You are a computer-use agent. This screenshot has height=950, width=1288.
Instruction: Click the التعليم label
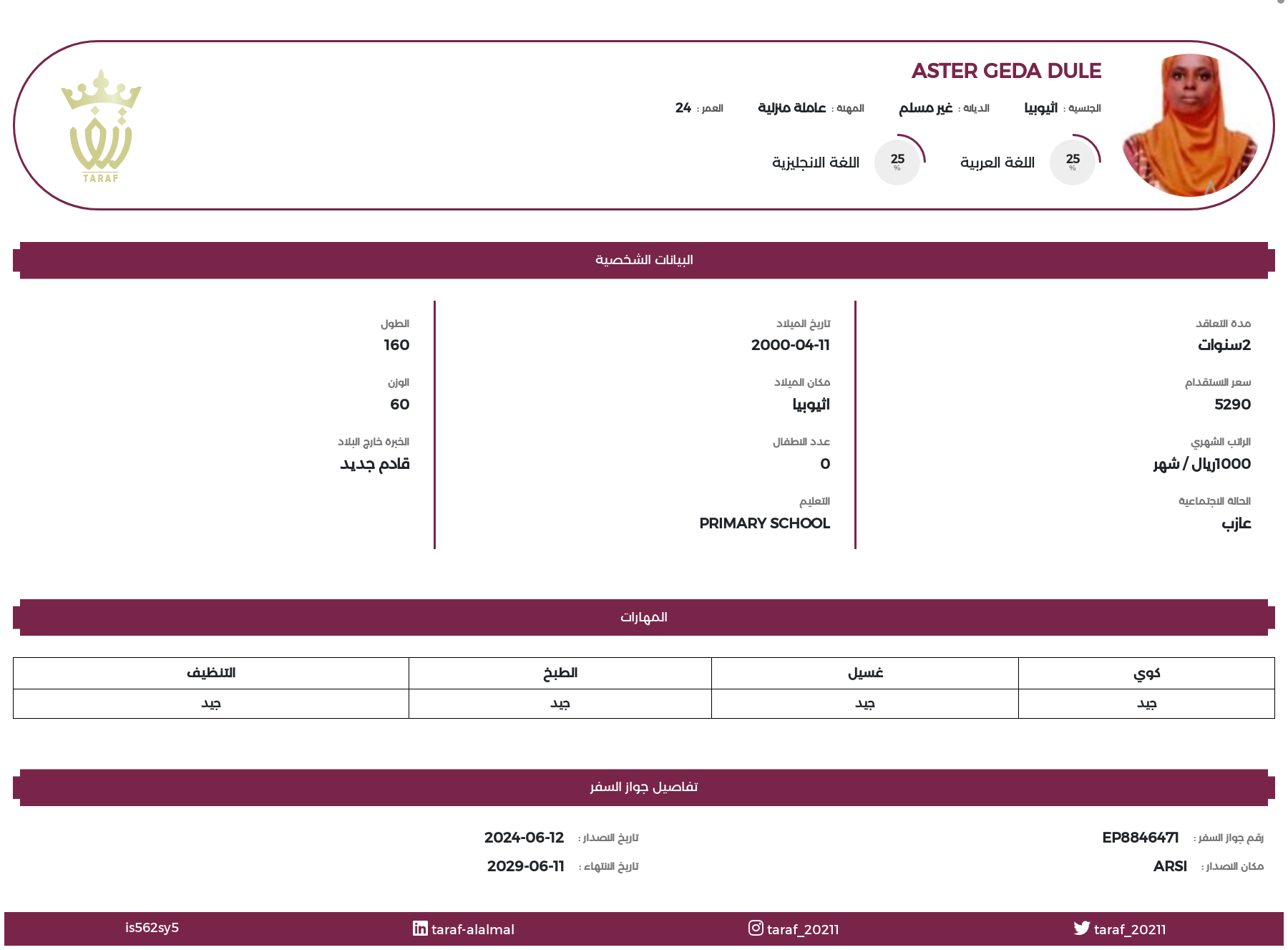(x=815, y=501)
